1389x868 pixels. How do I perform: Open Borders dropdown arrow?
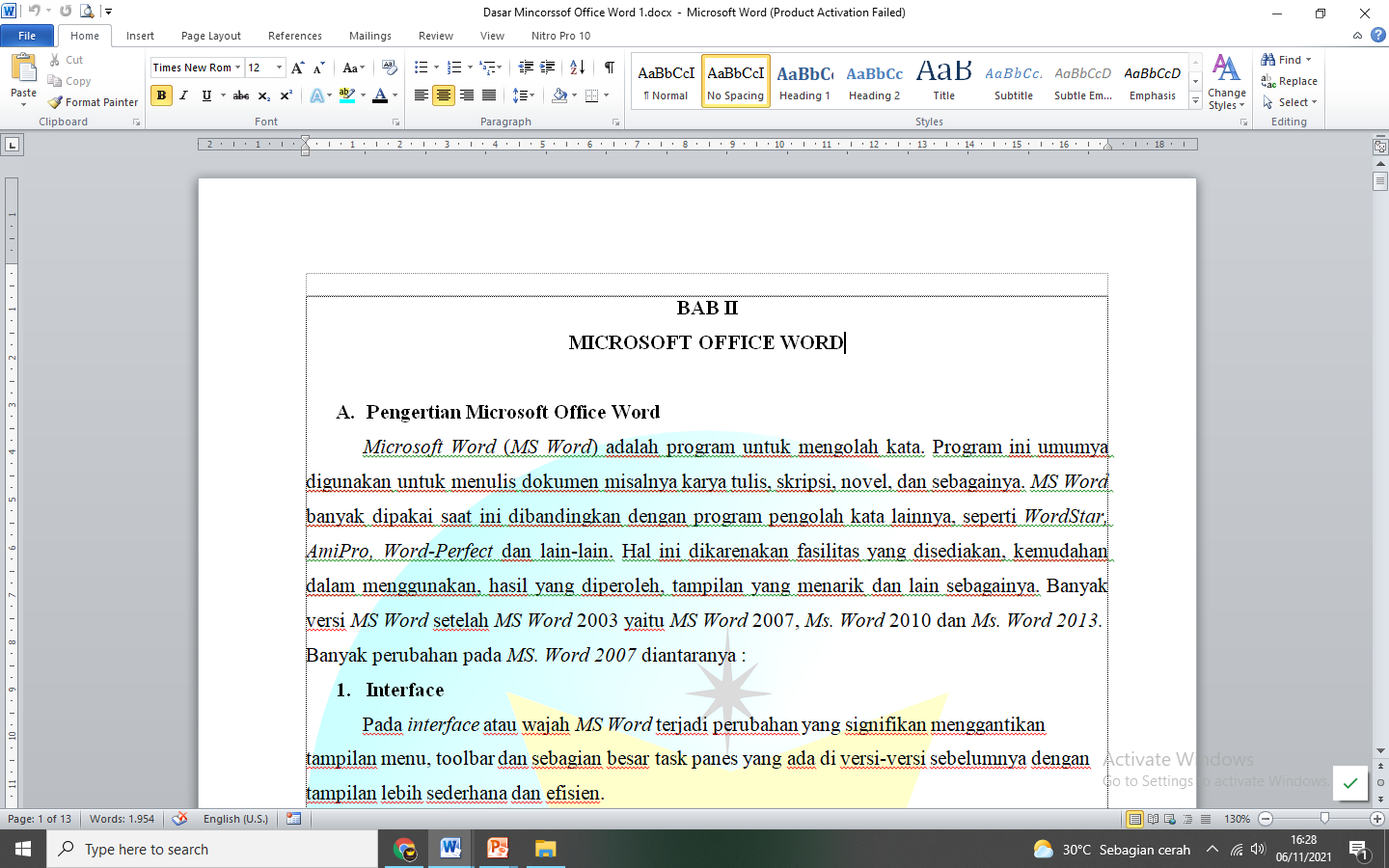click(x=606, y=95)
